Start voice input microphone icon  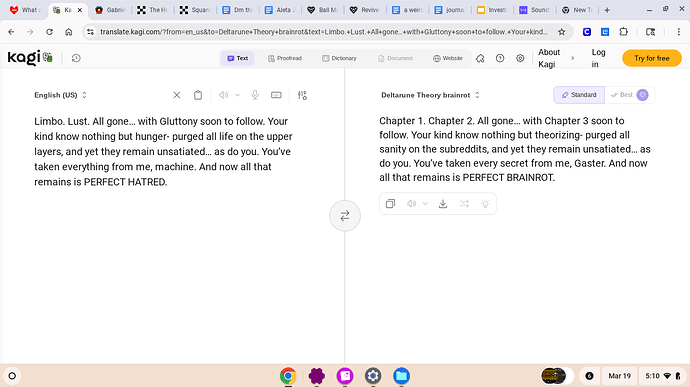click(255, 95)
